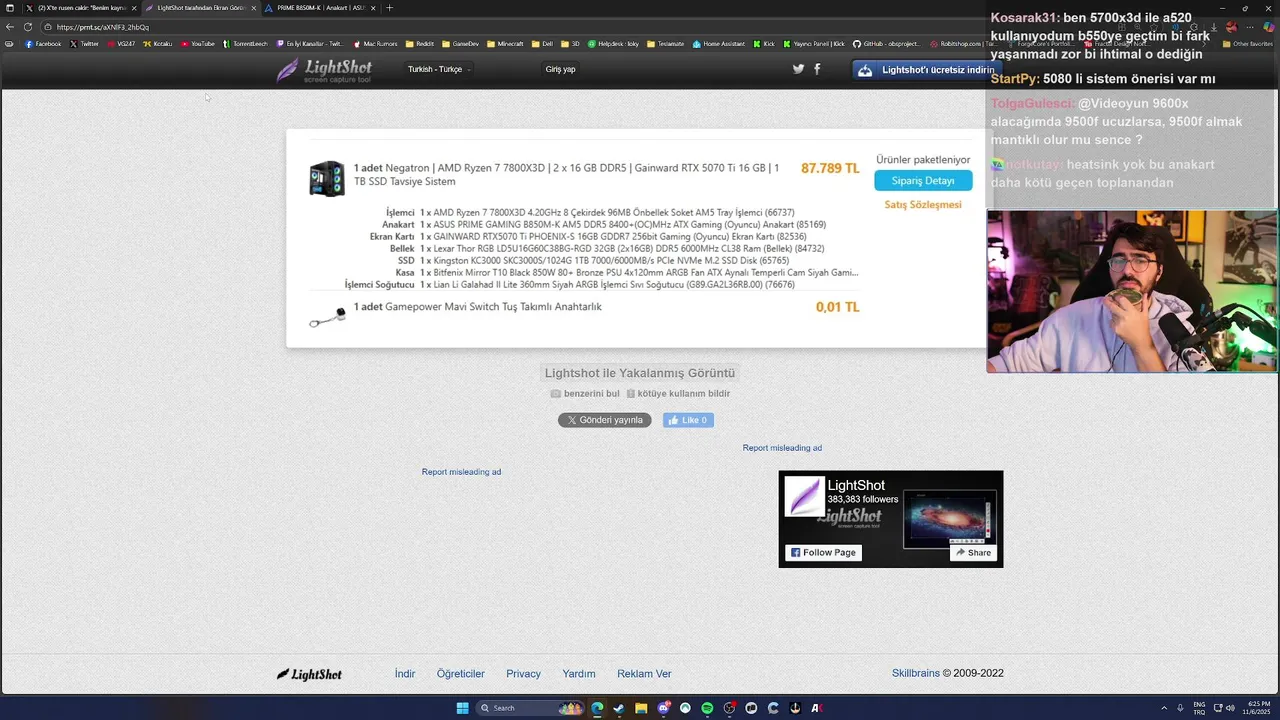This screenshot has width=1280, height=720.
Task: Open the Reddit bookmarks folder
Action: [421, 44]
